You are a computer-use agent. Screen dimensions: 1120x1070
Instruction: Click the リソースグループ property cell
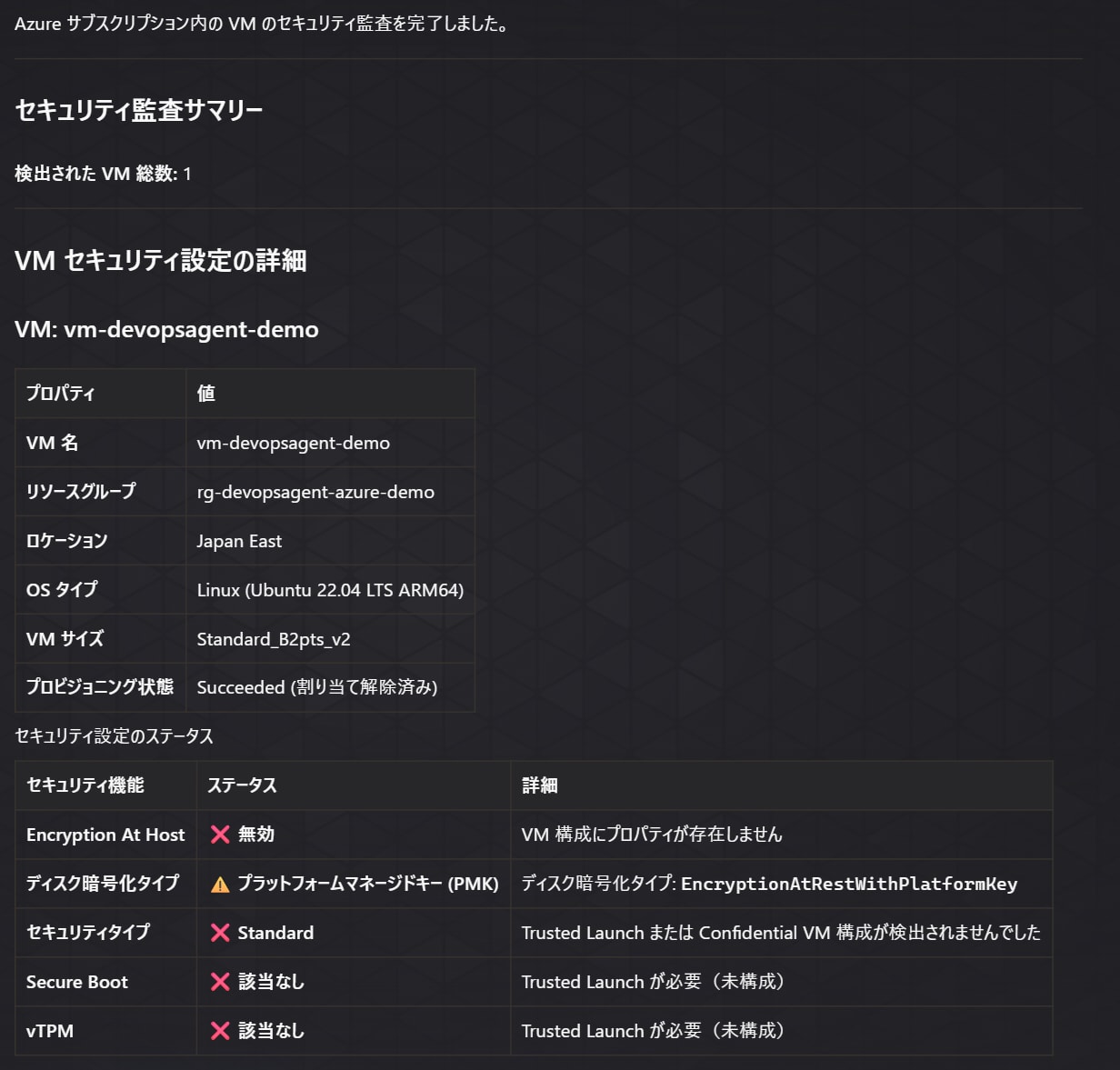[x=101, y=492]
